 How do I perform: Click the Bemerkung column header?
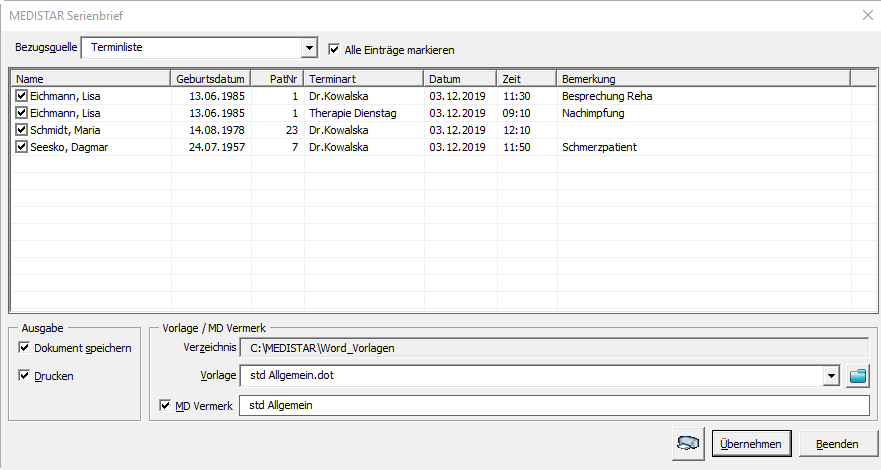coord(702,79)
